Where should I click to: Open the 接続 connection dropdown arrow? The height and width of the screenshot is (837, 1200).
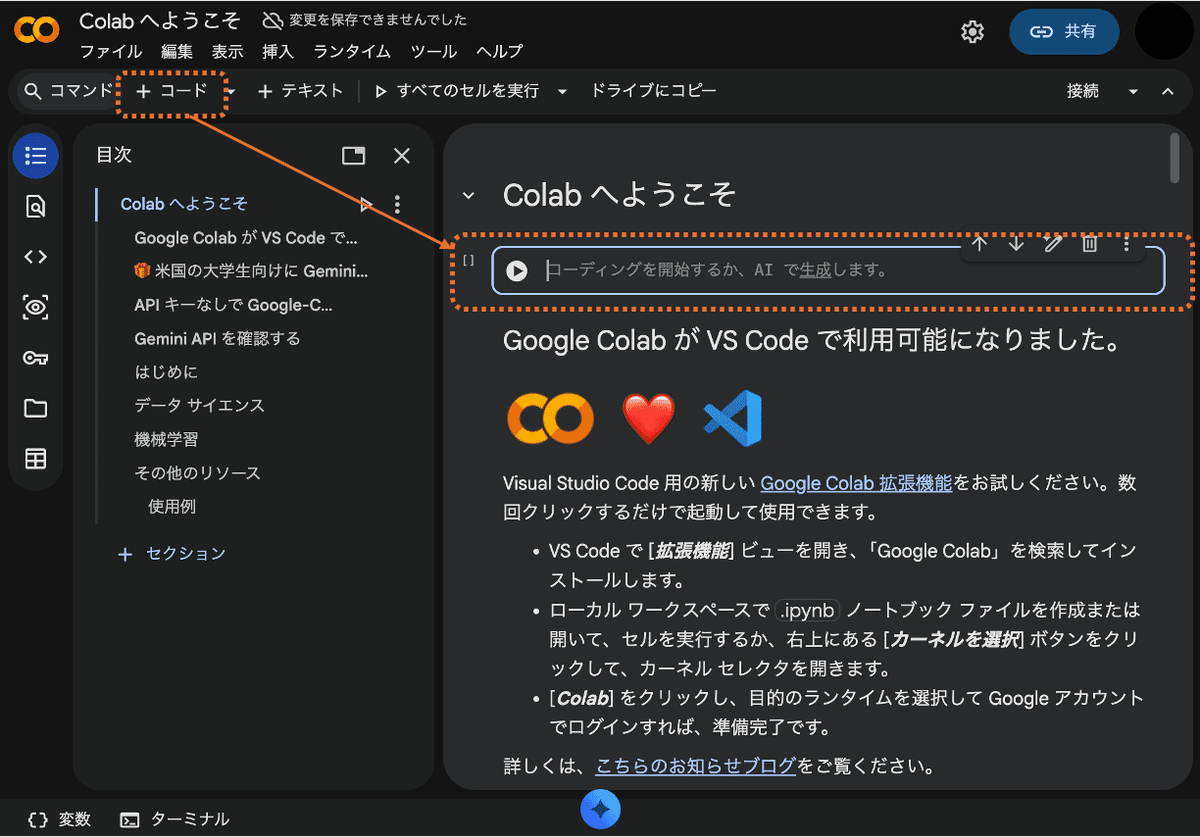(x=1133, y=90)
